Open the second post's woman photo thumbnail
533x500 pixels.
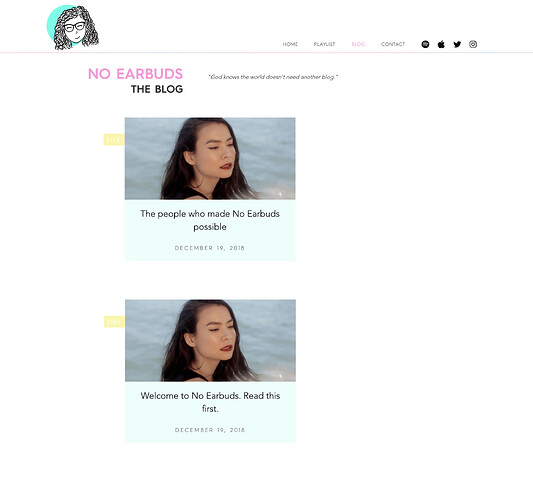click(x=210, y=340)
